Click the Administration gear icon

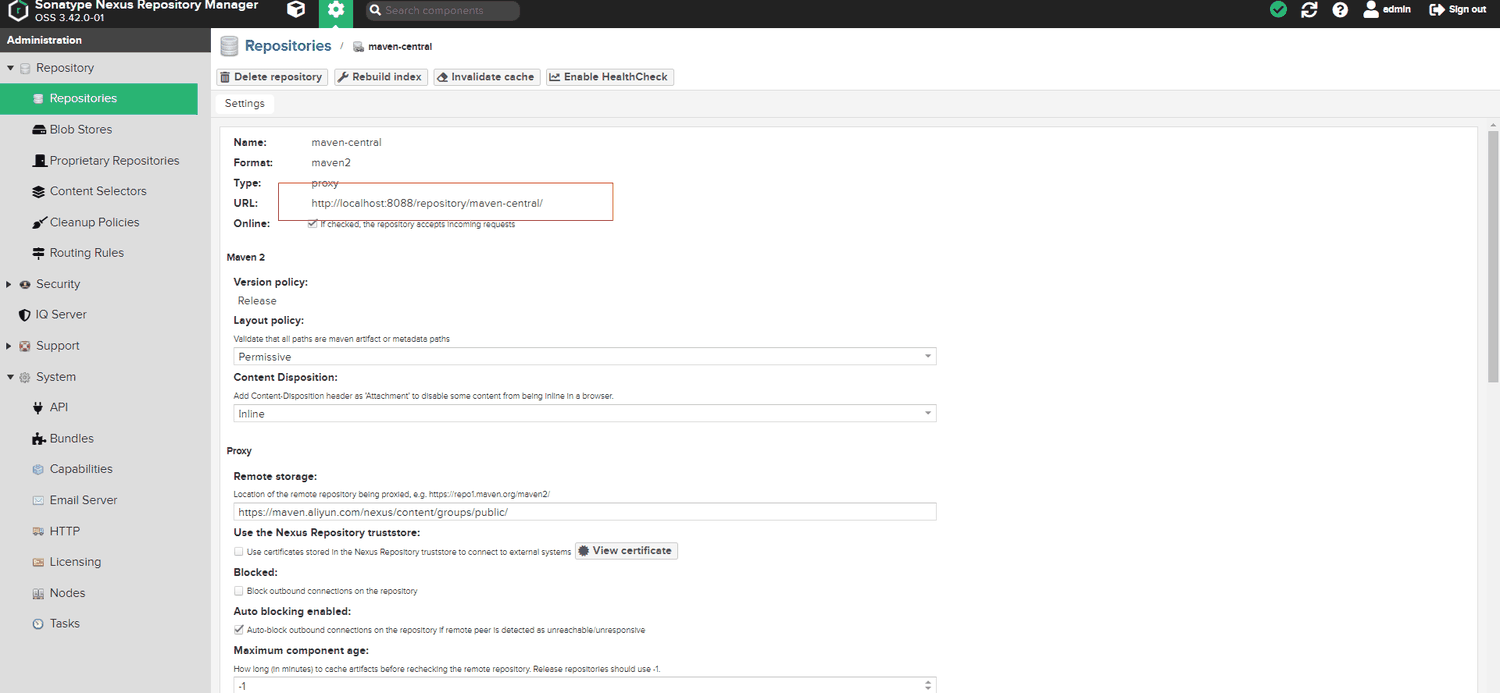(336, 10)
